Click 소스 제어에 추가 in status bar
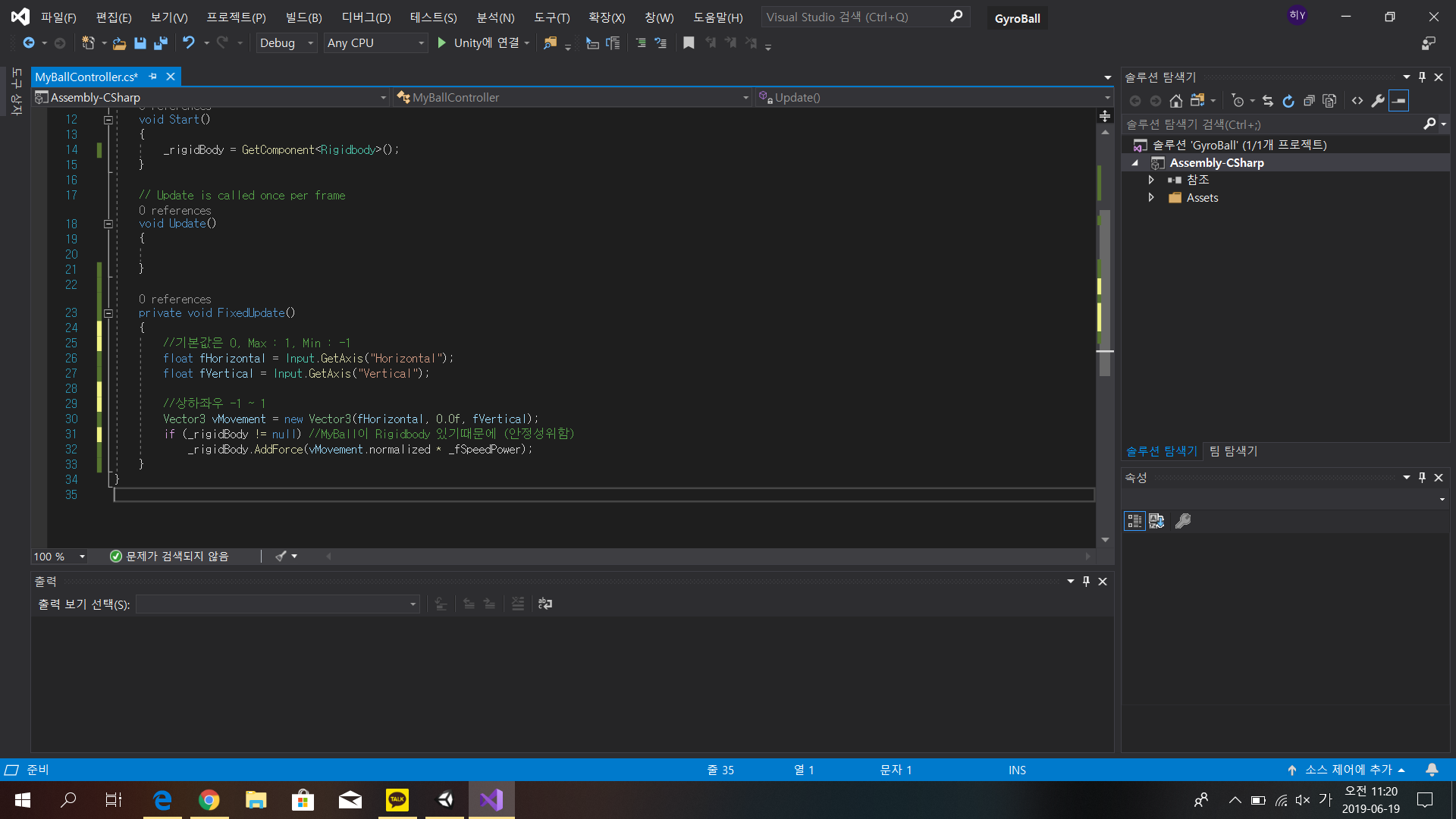This screenshot has width=1456, height=819. point(1348,770)
